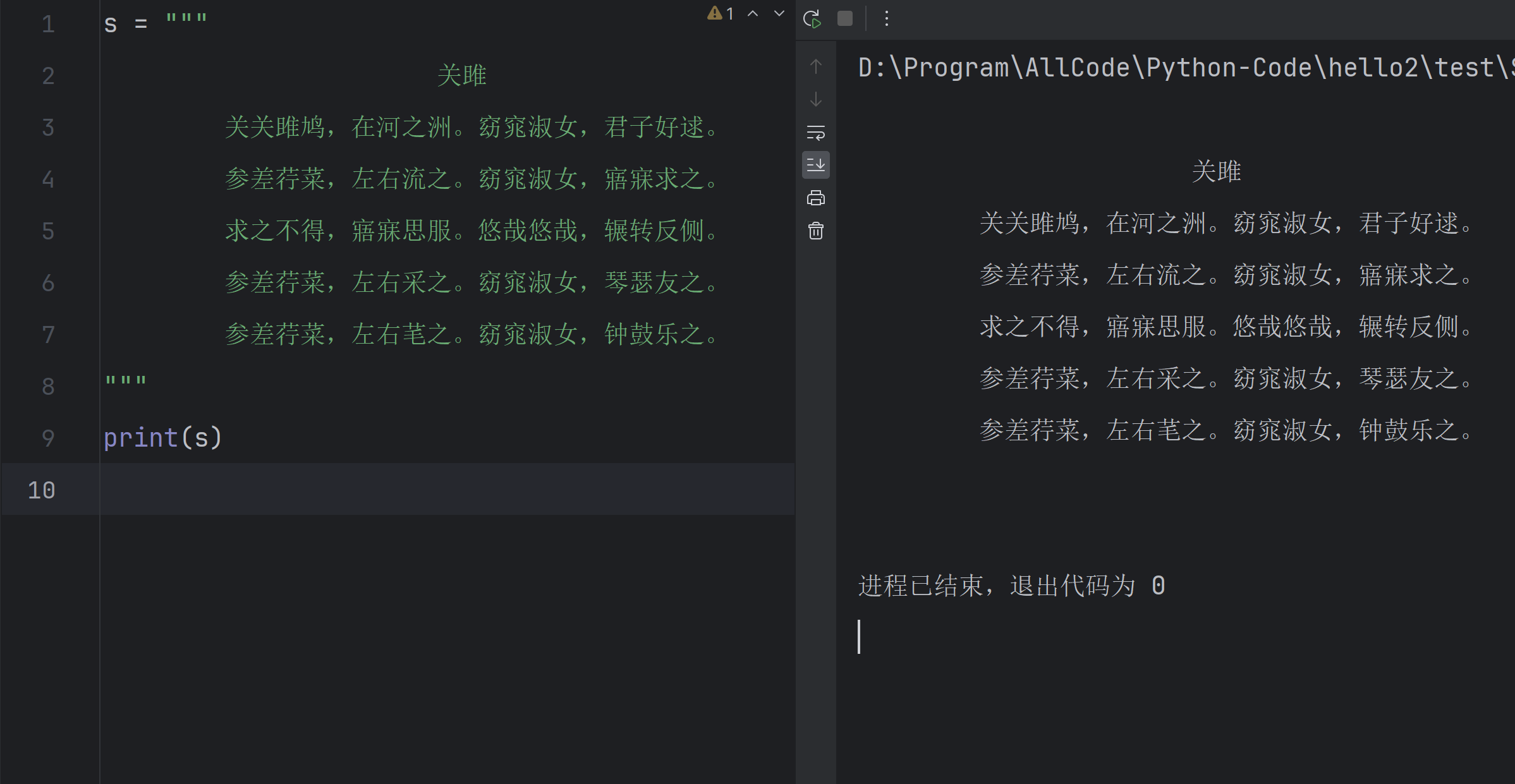Click the Down the stack trace arrow
The width and height of the screenshot is (1515, 784).
(815, 100)
